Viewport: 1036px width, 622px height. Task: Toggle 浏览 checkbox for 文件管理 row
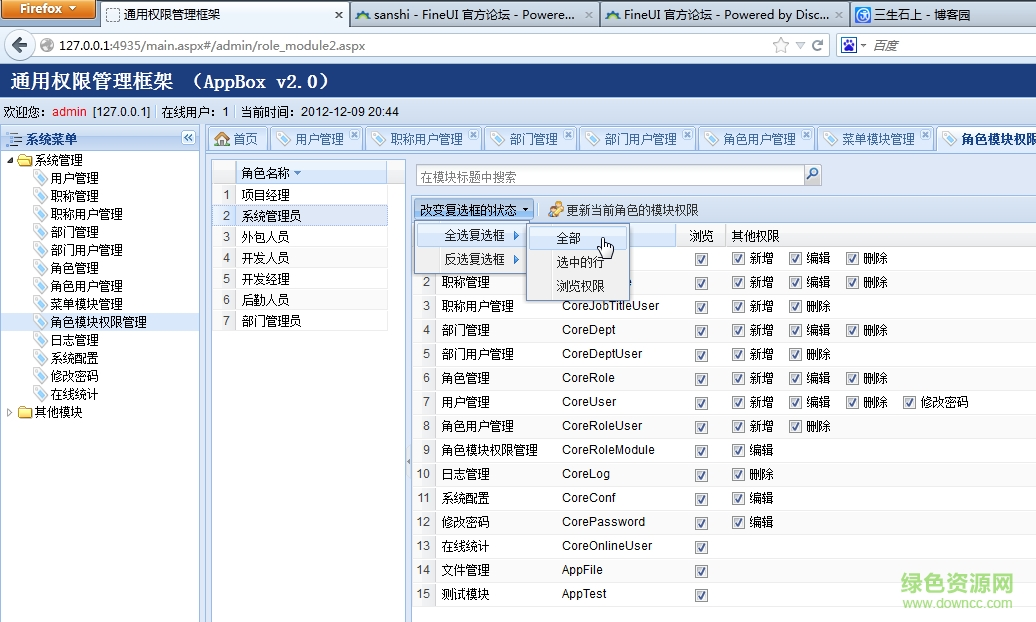click(701, 571)
